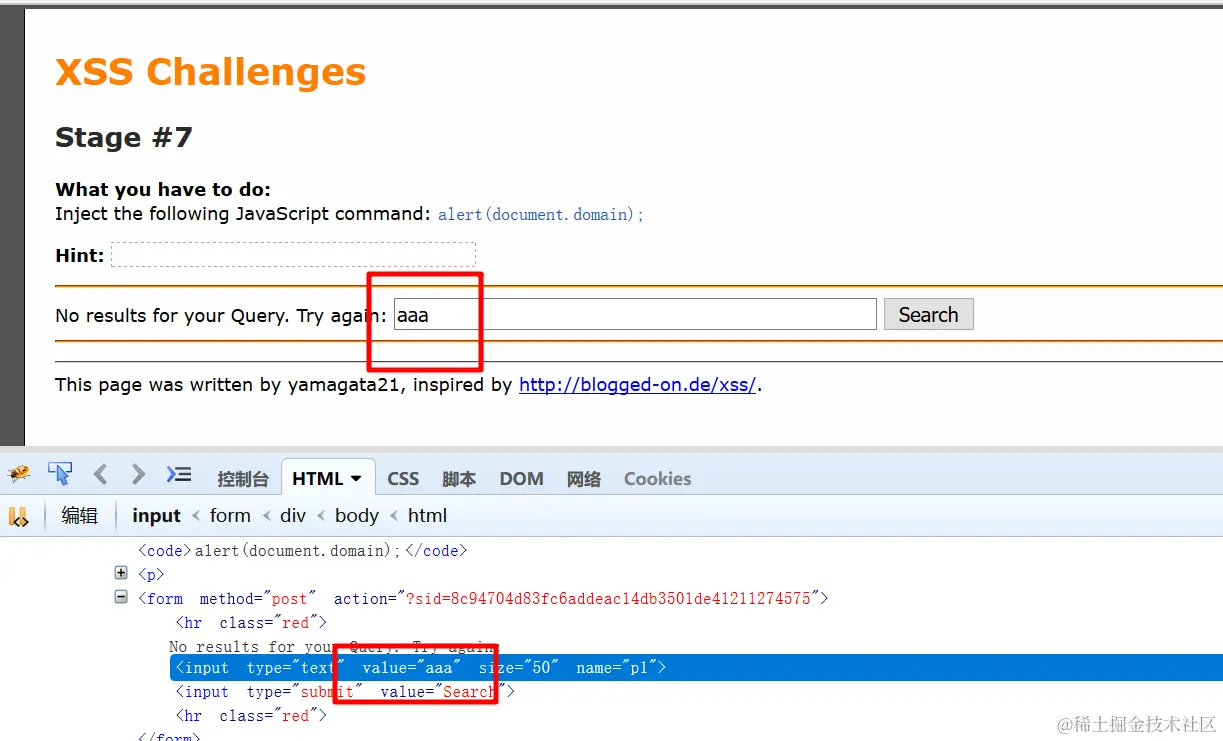1223x741 pixels.
Task: Activate the element inspector arrow icon
Action: [60, 474]
